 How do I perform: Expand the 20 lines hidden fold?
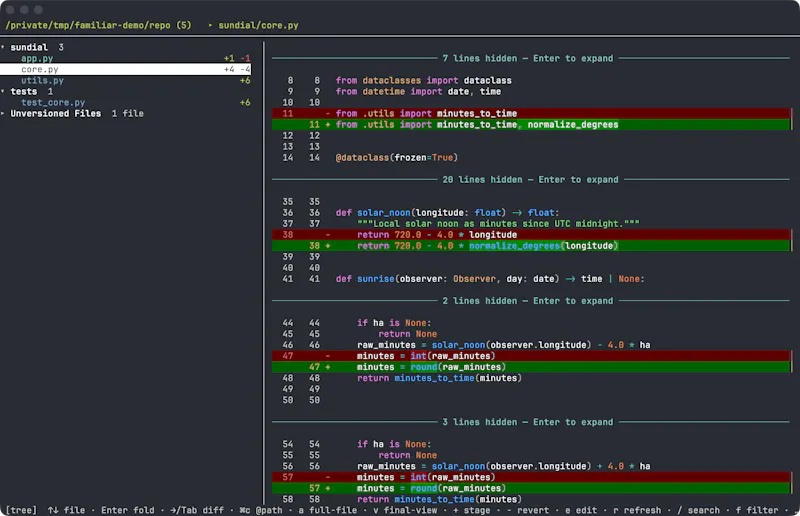point(530,180)
